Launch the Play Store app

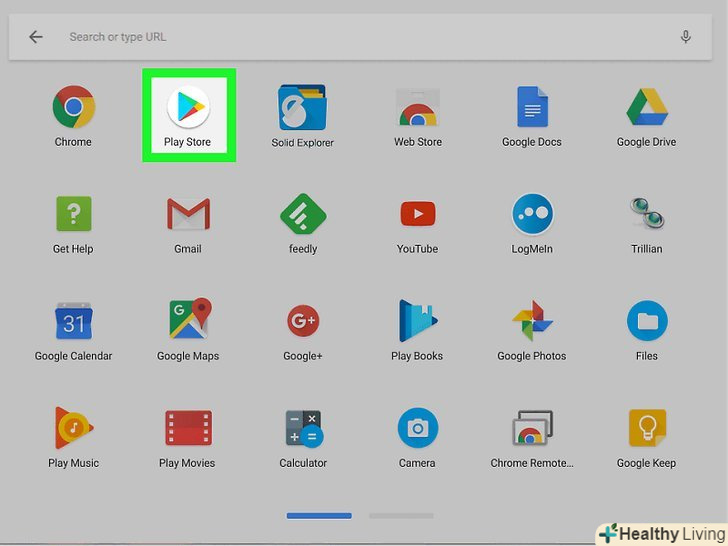[188, 107]
